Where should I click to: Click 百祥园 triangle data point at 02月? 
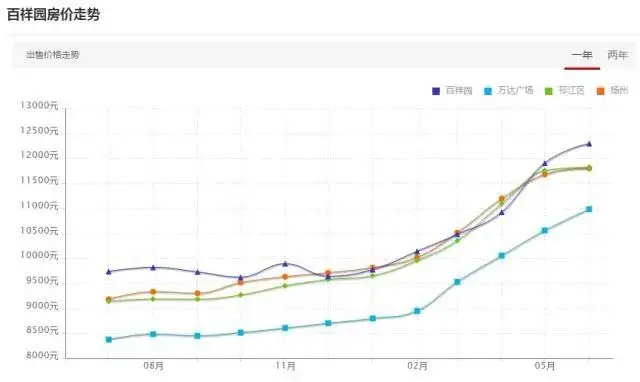click(417, 252)
